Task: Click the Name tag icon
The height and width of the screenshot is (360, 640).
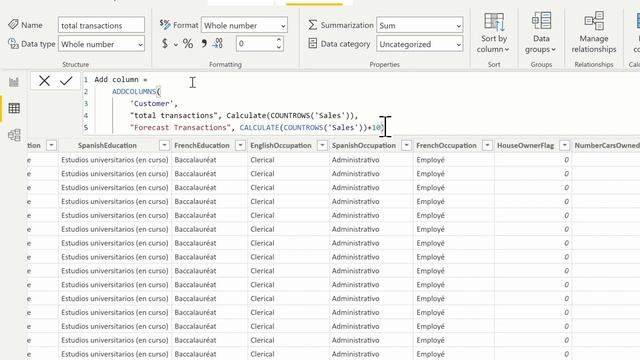Action: (x=13, y=24)
